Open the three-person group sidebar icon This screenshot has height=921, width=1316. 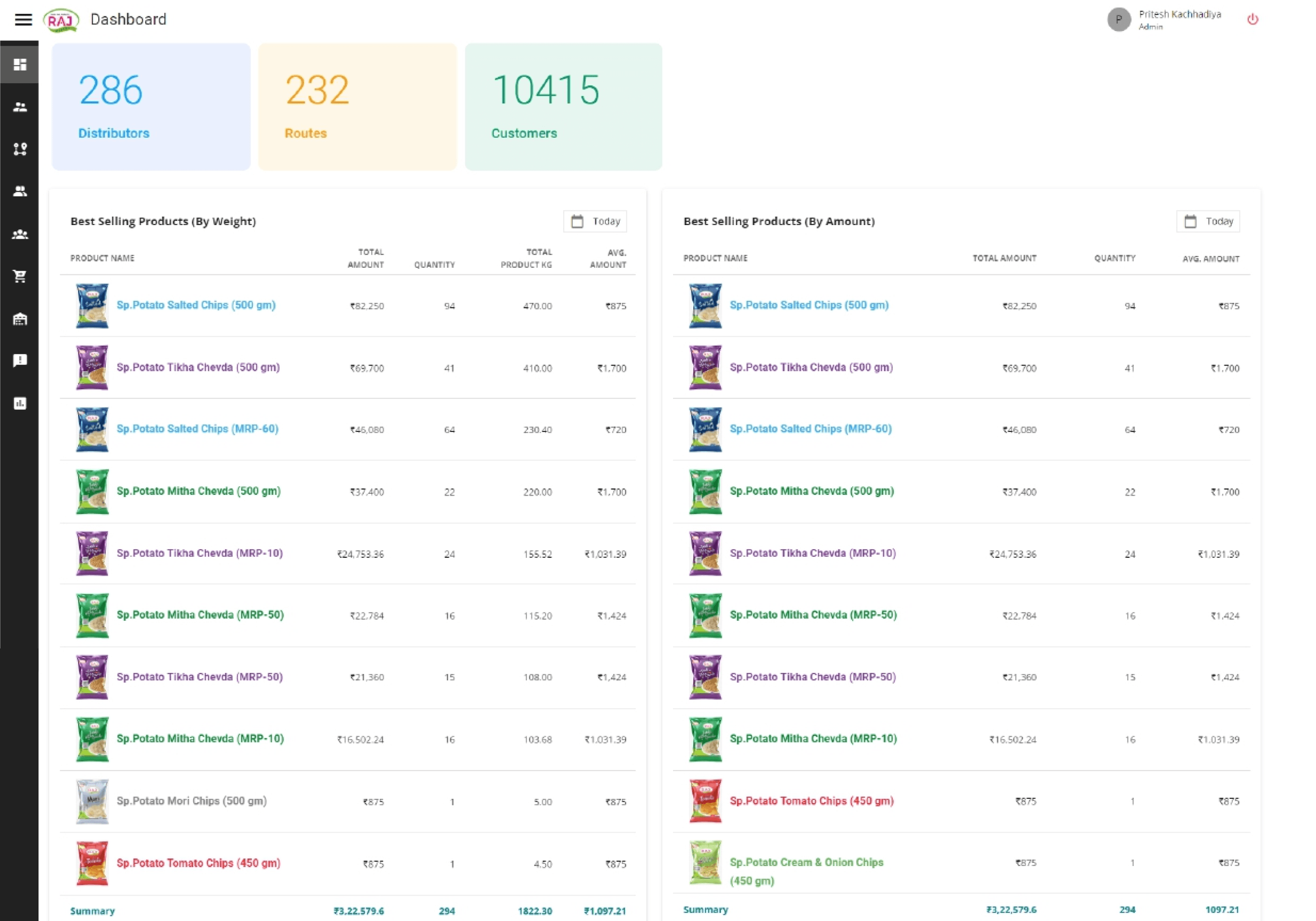[20, 234]
